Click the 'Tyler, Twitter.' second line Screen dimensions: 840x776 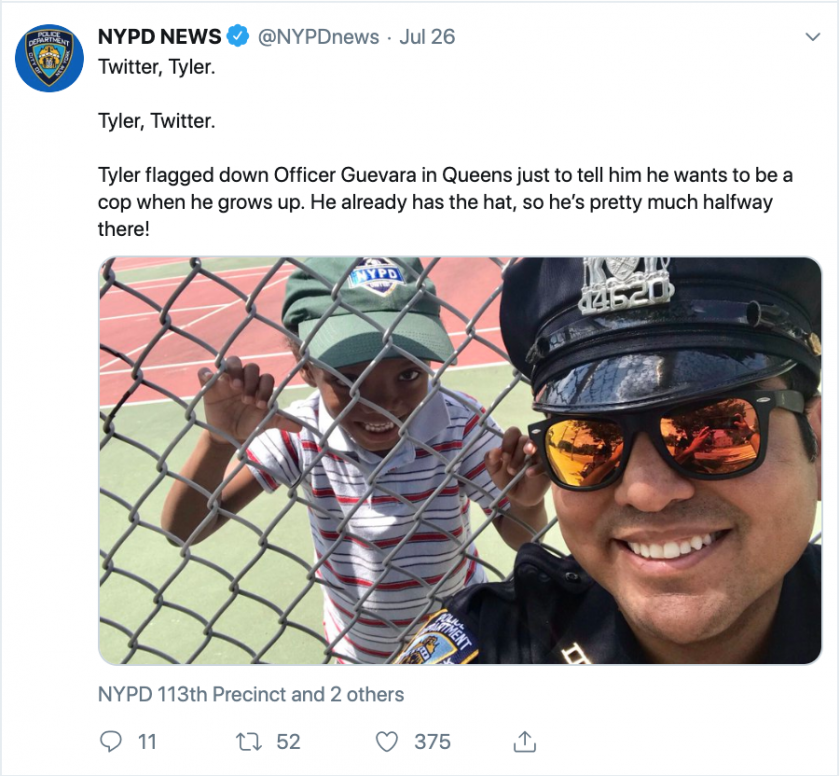coord(156,121)
